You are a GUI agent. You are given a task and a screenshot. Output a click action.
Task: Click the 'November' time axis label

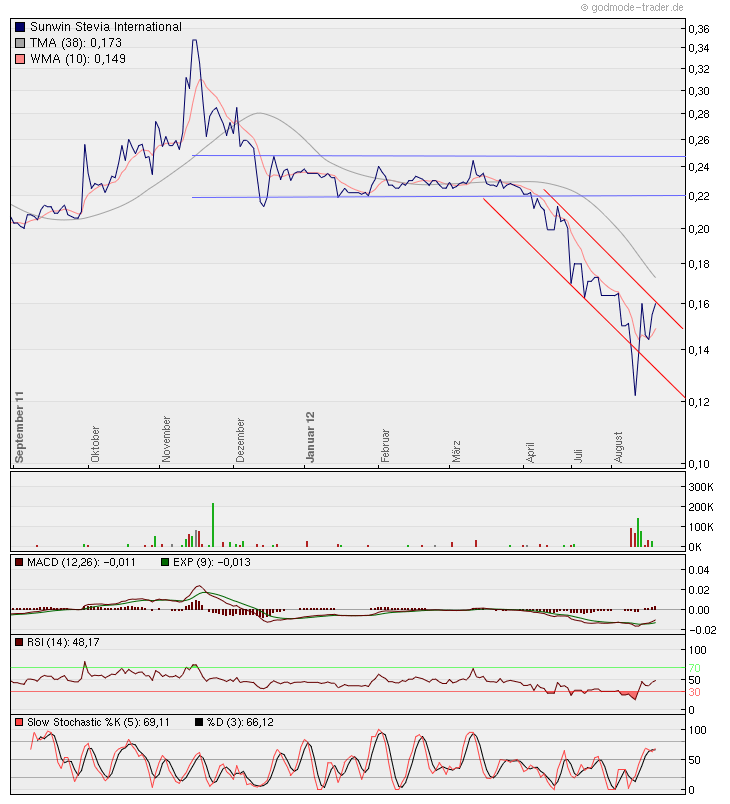(x=166, y=439)
